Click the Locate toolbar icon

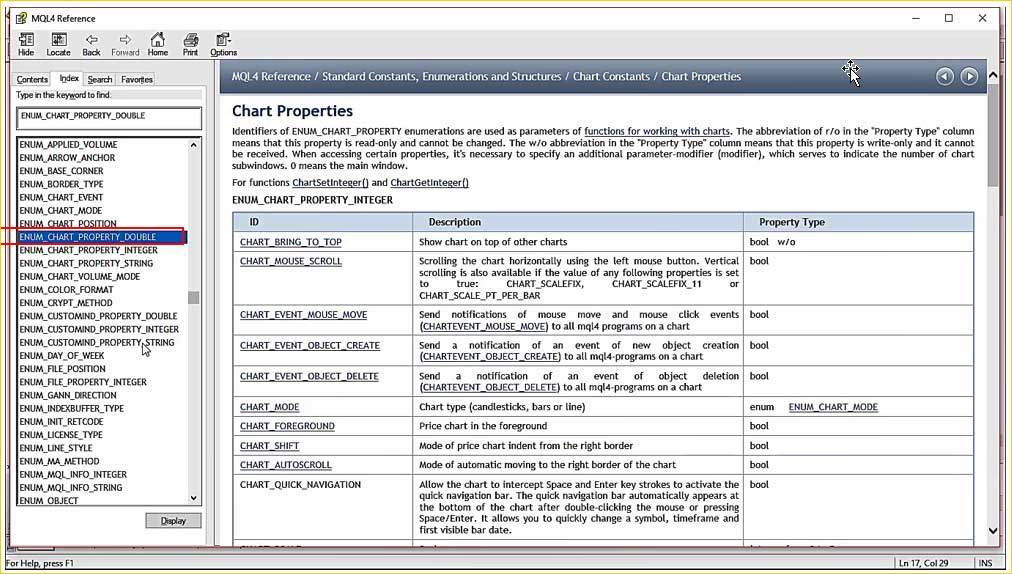58,45
